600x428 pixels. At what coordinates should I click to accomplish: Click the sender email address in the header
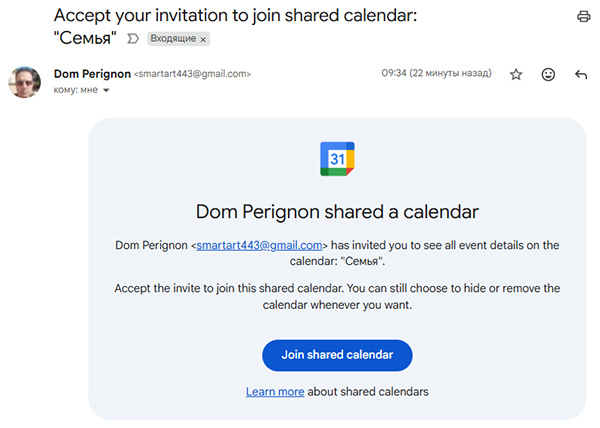pyautogui.click(x=193, y=74)
